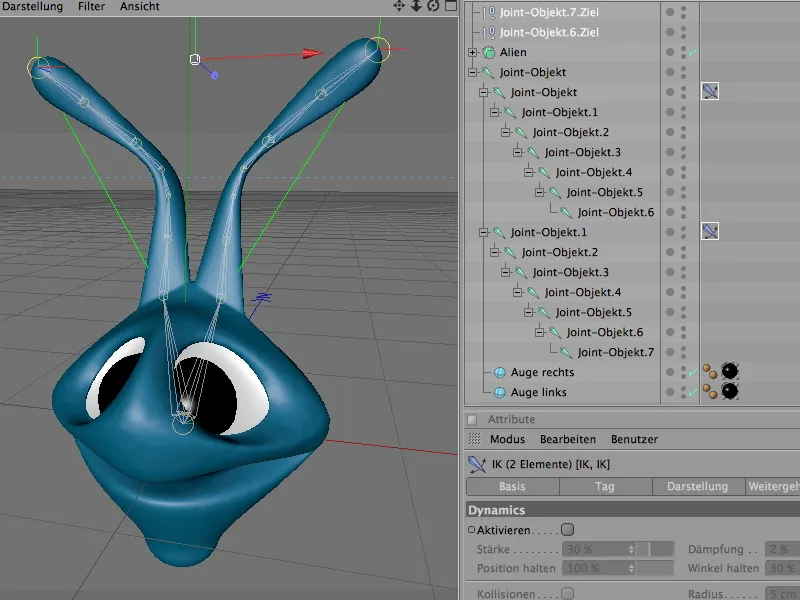
Task: Click the IK icon beside 'IK (2 Elemente)'
Action: pos(477,464)
